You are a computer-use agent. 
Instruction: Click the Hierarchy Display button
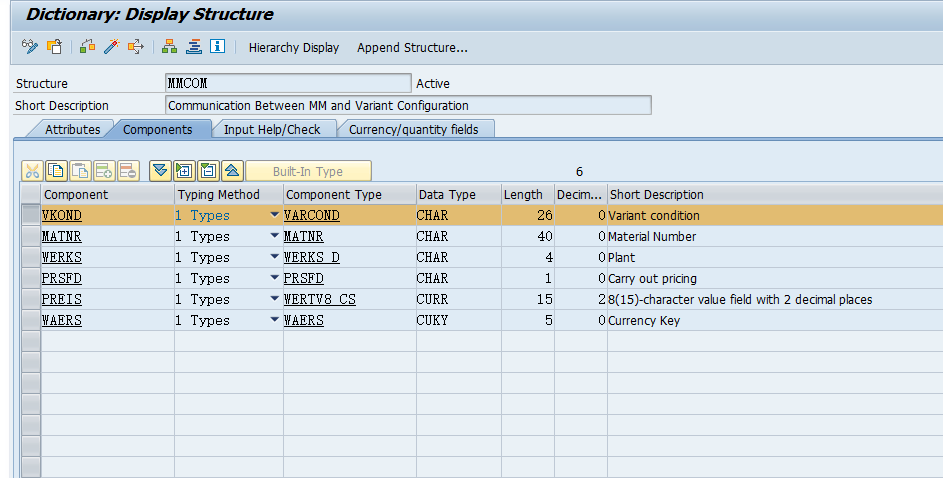[x=293, y=47]
